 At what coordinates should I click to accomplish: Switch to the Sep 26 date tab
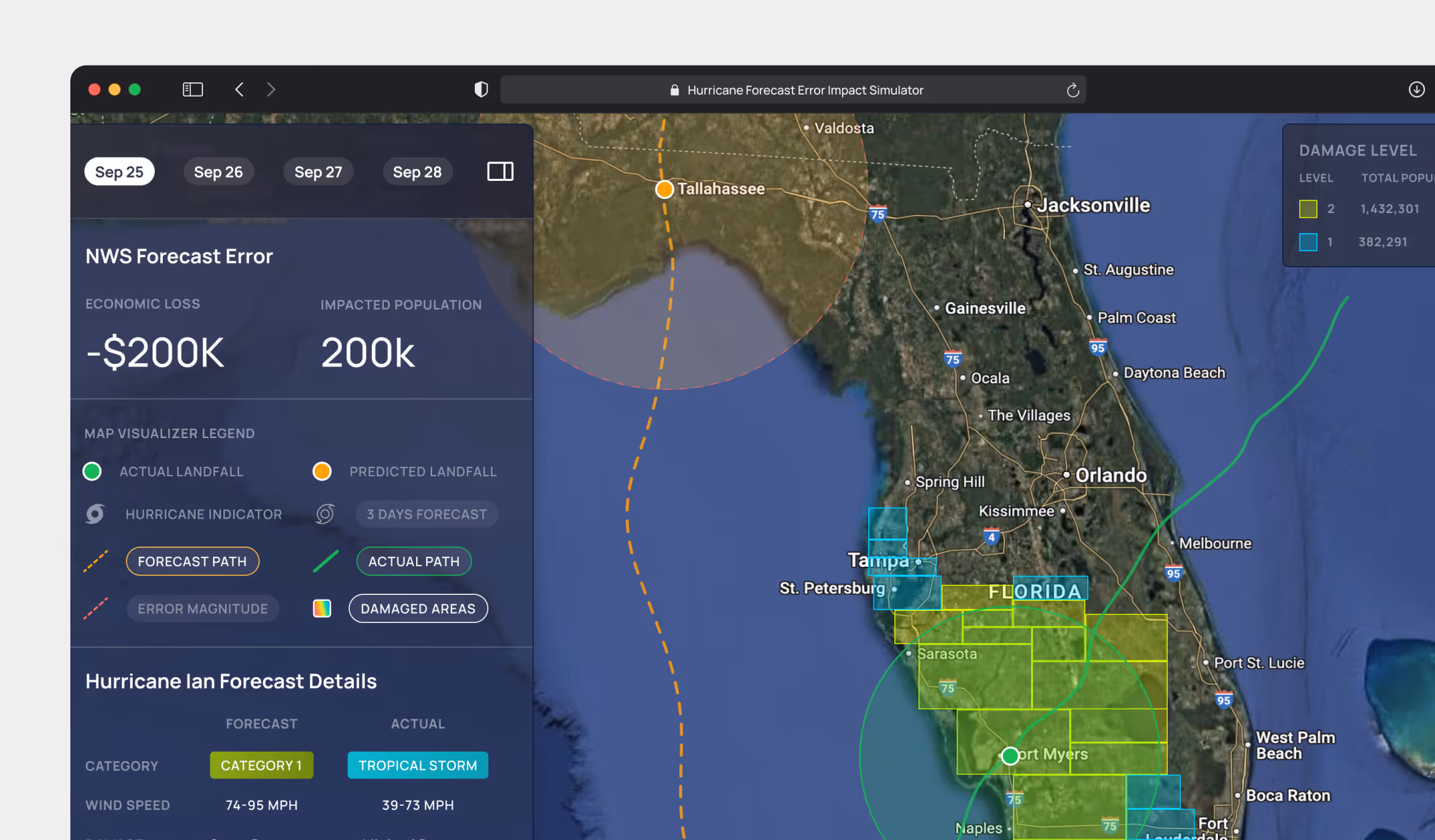coord(218,172)
